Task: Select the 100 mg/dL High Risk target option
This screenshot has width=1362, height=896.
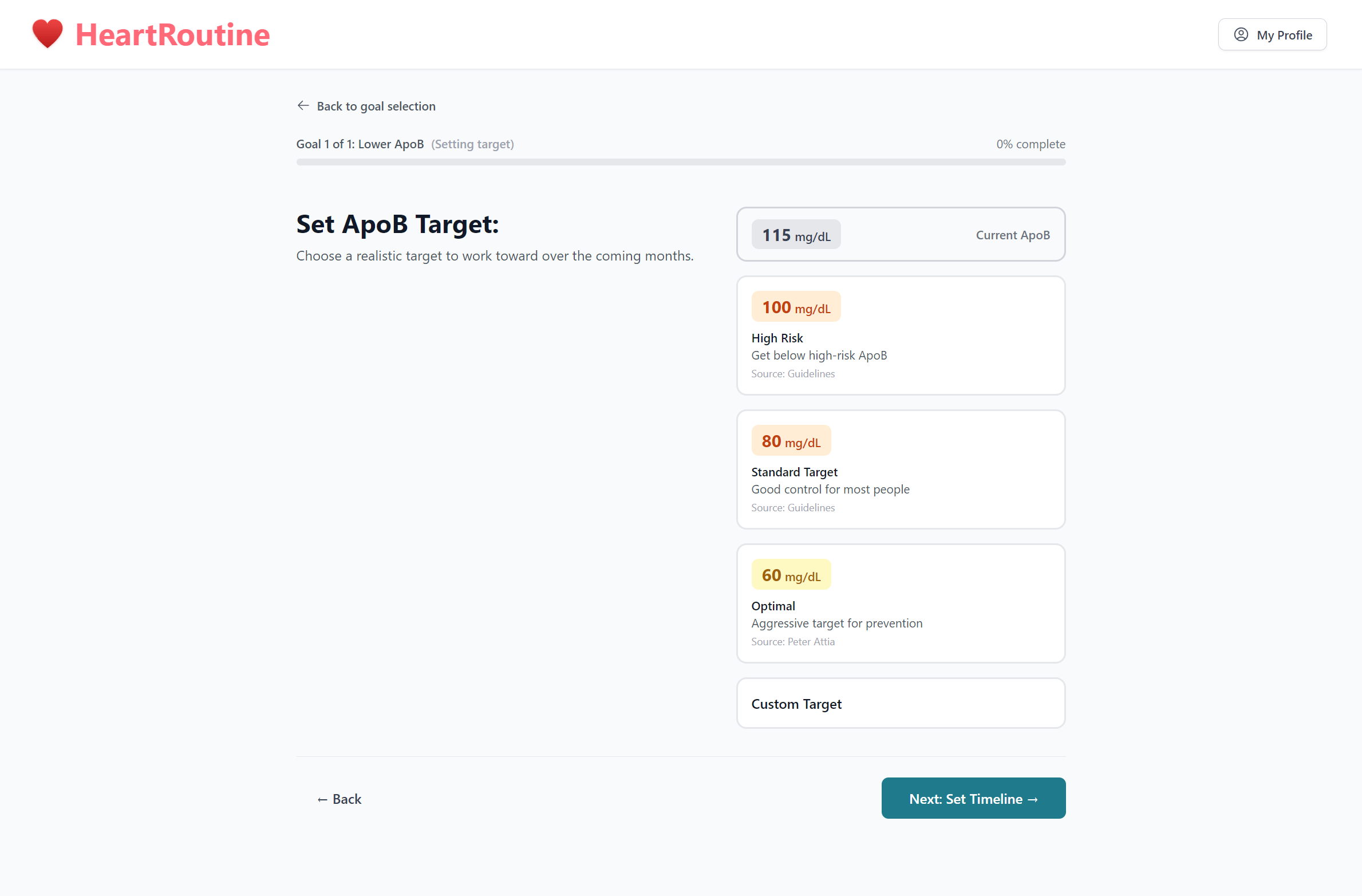Action: (901, 335)
